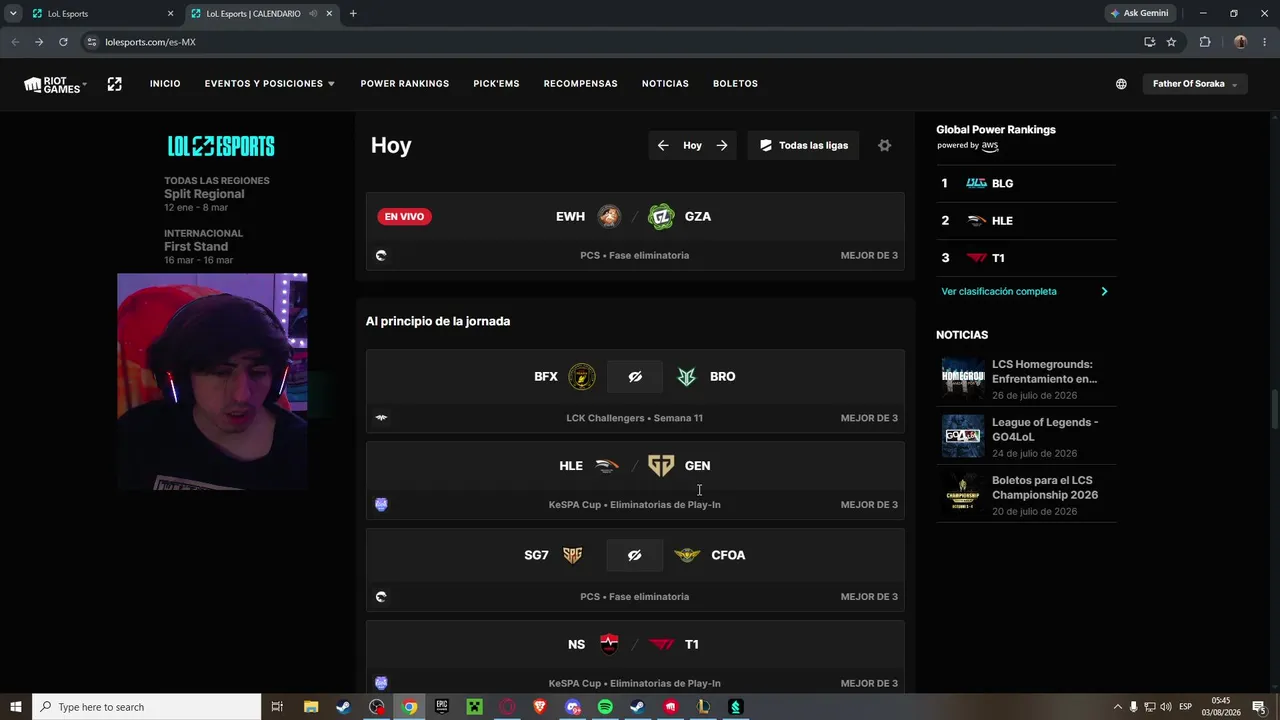This screenshot has height=720, width=1280.
Task: Go to the previous day arrow
Action: point(663,146)
